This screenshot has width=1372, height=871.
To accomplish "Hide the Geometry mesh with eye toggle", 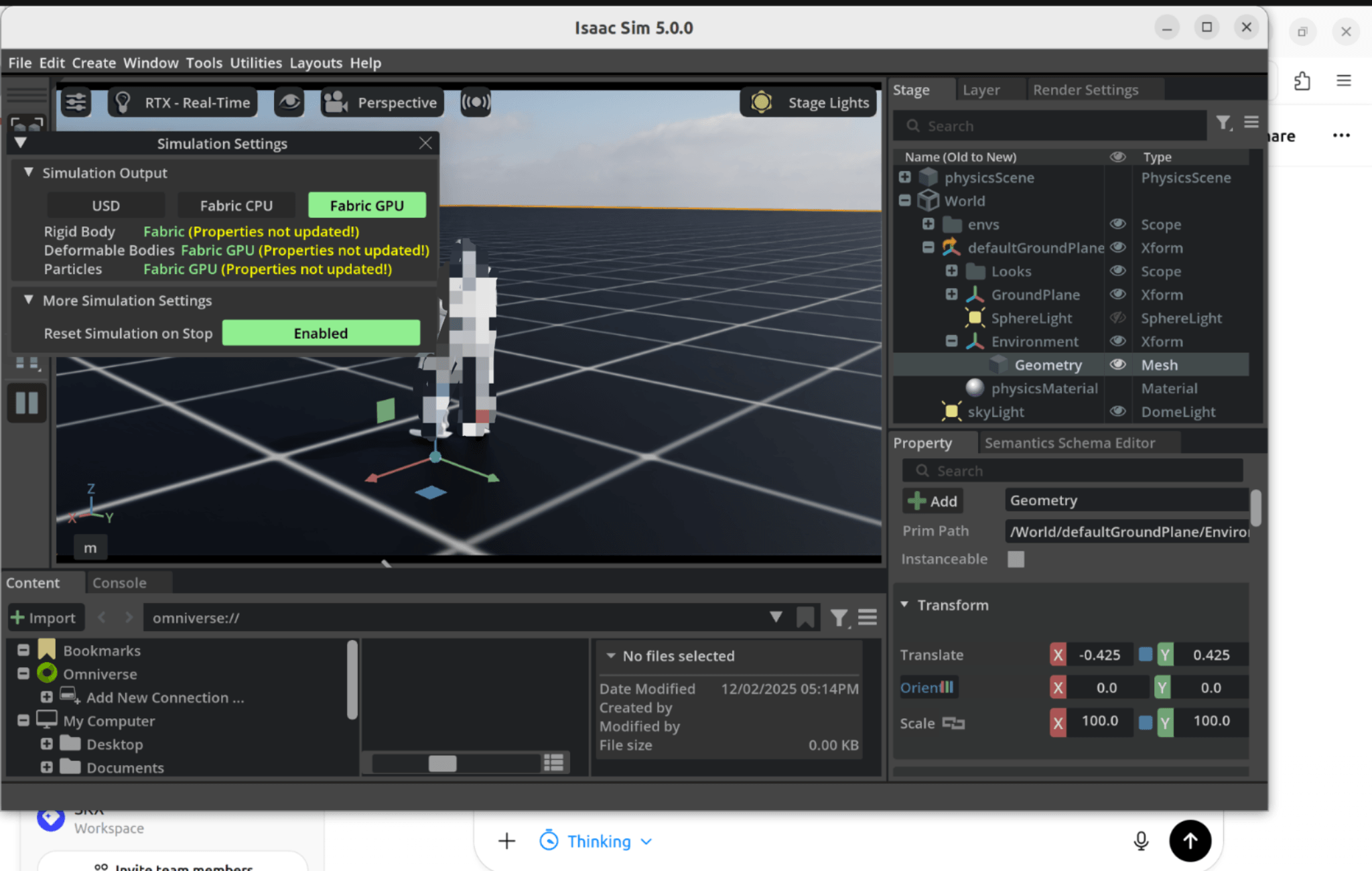I will tap(1117, 364).
